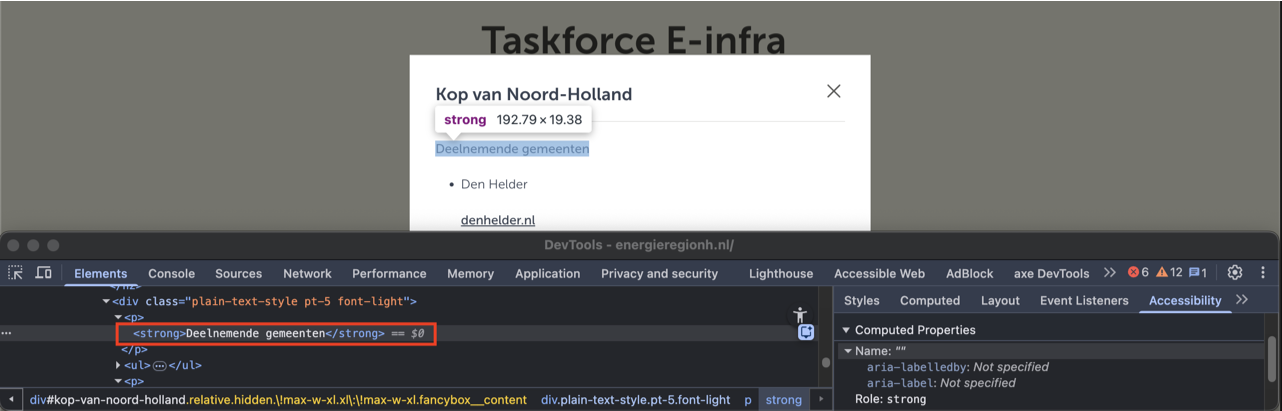Screen dimensions: 1282x411
Task: Open DevTools settings gear
Action: coord(1235,273)
